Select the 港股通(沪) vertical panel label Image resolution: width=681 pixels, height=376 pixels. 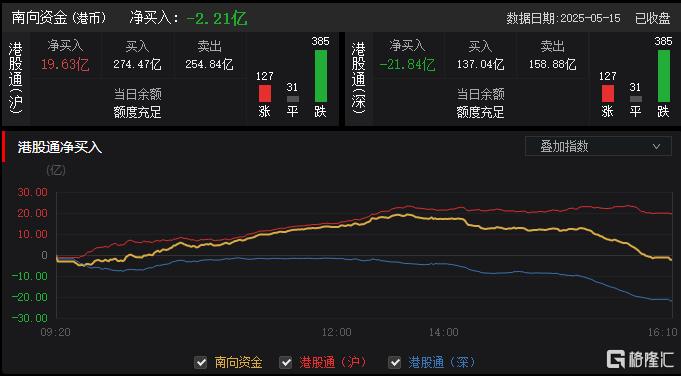pyautogui.click(x=15, y=78)
